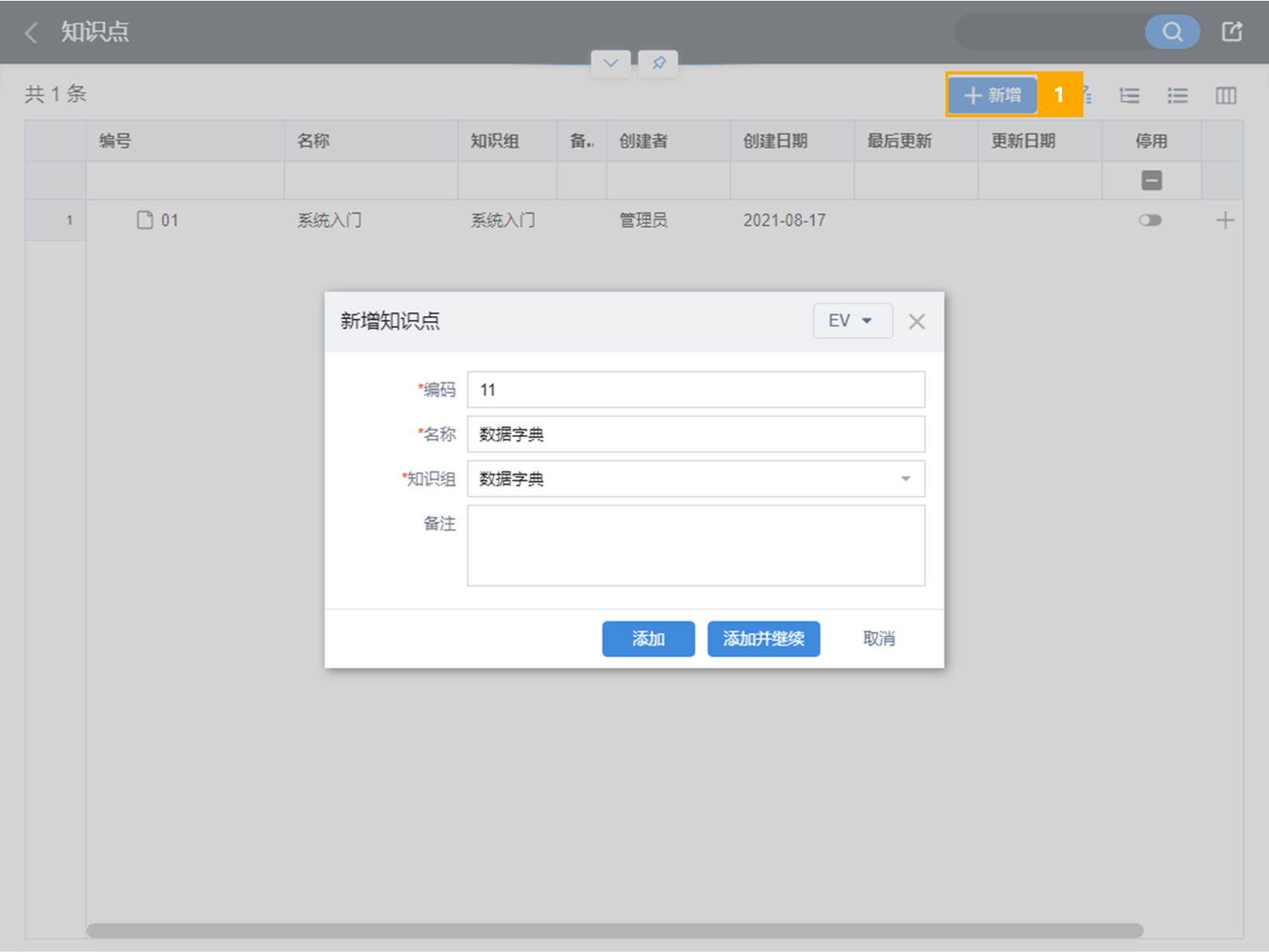Sort by 最后更新 column header
Image resolution: width=1269 pixels, height=952 pixels.
(916, 141)
